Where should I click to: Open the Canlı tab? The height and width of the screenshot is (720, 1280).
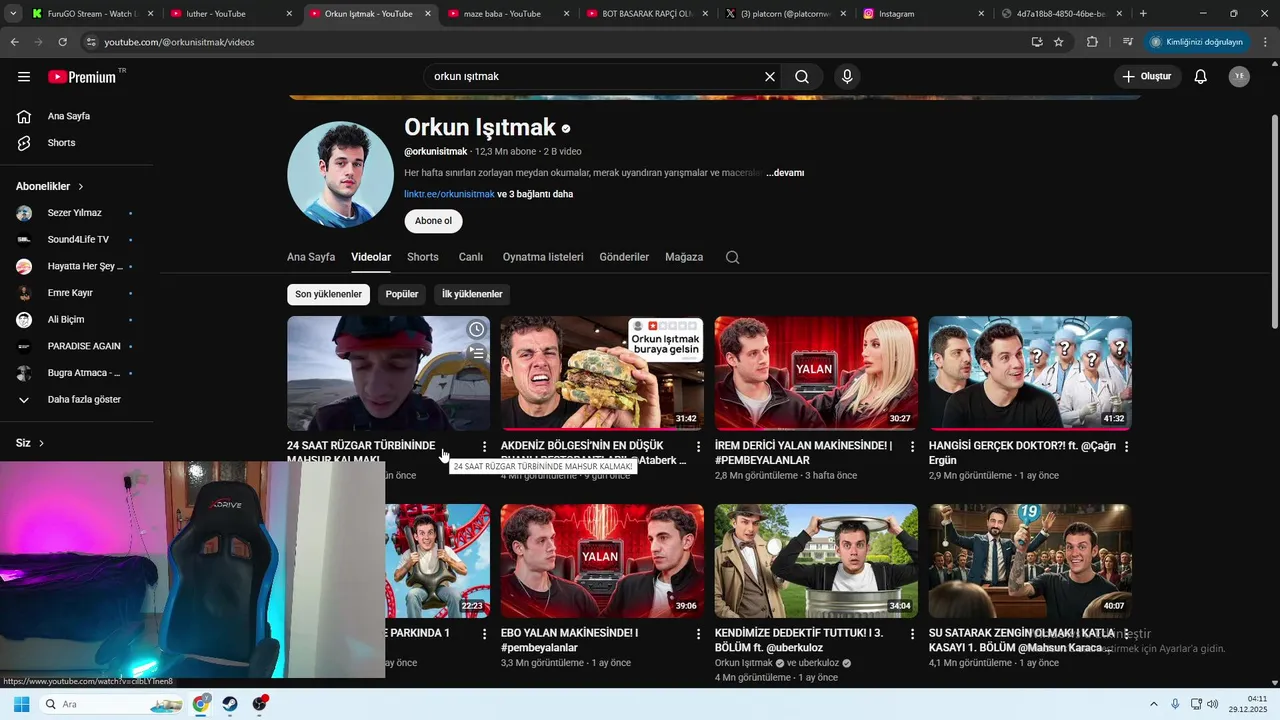pyautogui.click(x=471, y=257)
